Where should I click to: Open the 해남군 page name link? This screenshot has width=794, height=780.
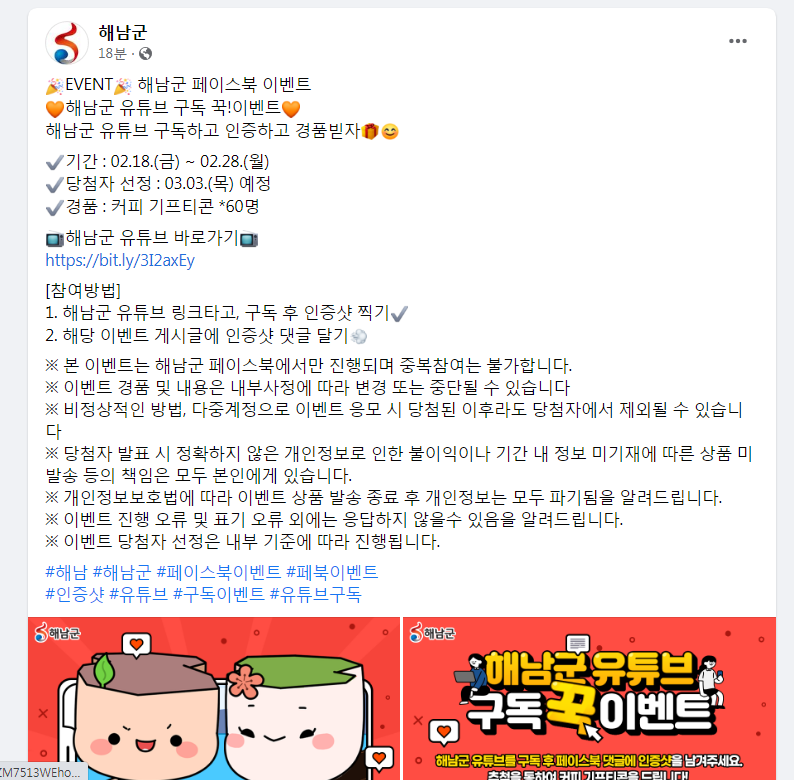pos(123,32)
